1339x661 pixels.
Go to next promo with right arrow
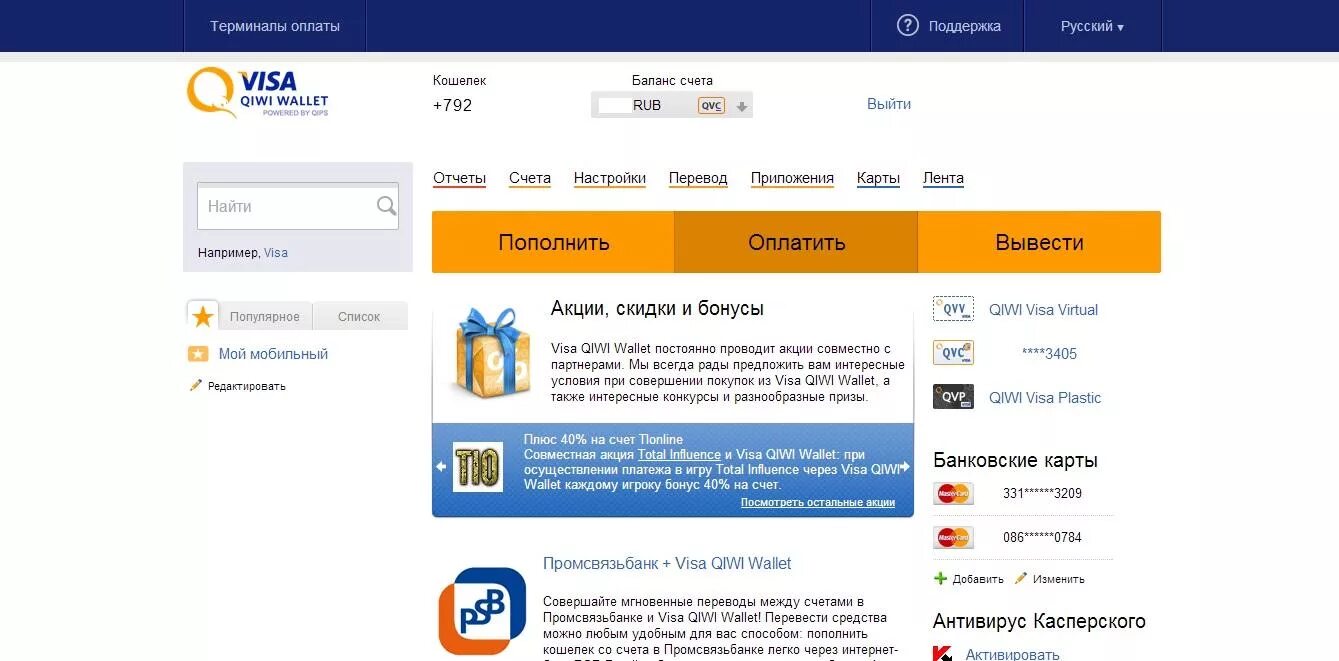[x=904, y=467]
